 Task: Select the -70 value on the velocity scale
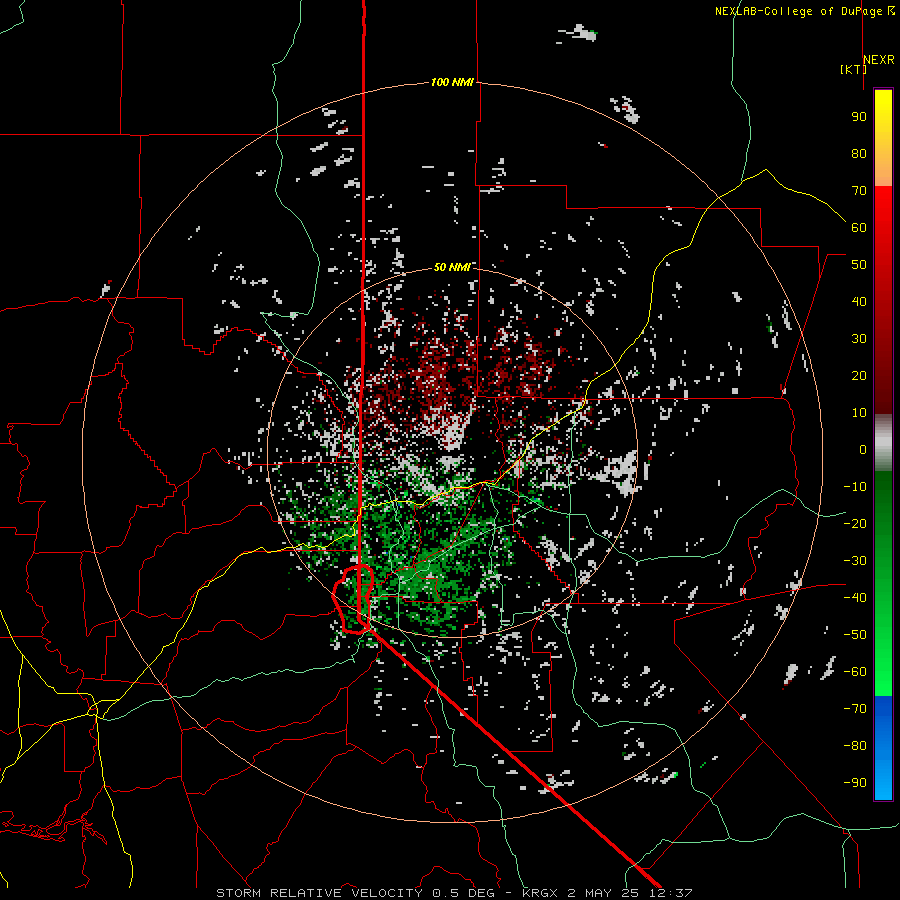pyautogui.click(x=855, y=709)
